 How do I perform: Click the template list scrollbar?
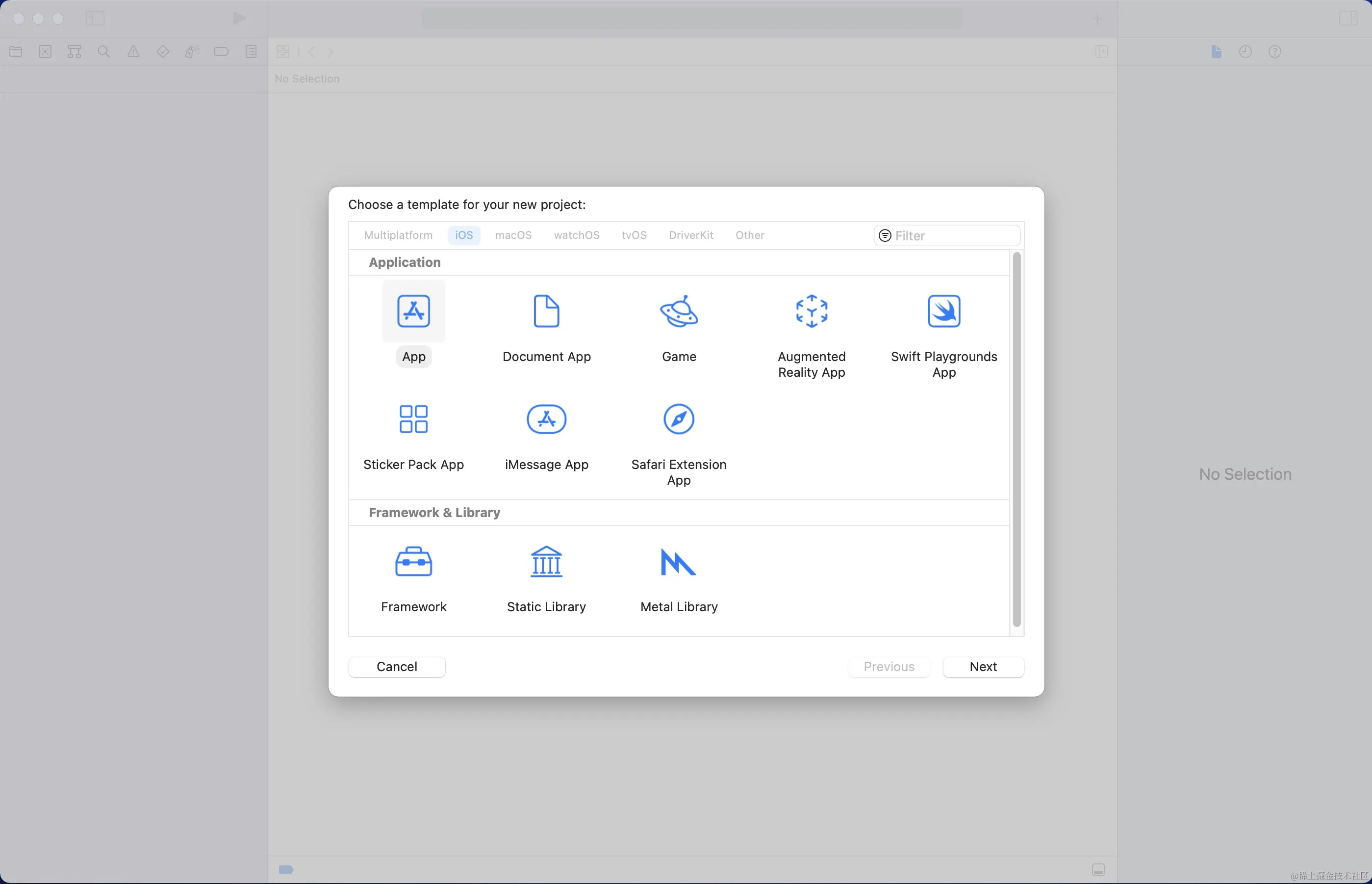[1017, 440]
